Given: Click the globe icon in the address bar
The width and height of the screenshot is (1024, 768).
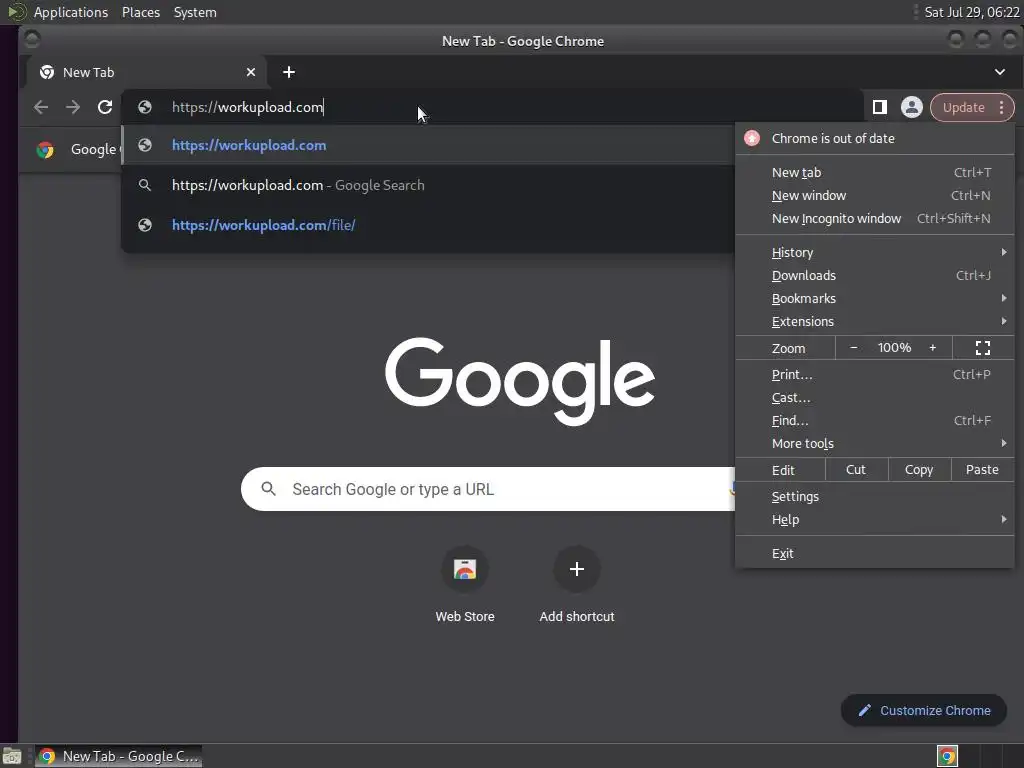Looking at the screenshot, I should [145, 107].
